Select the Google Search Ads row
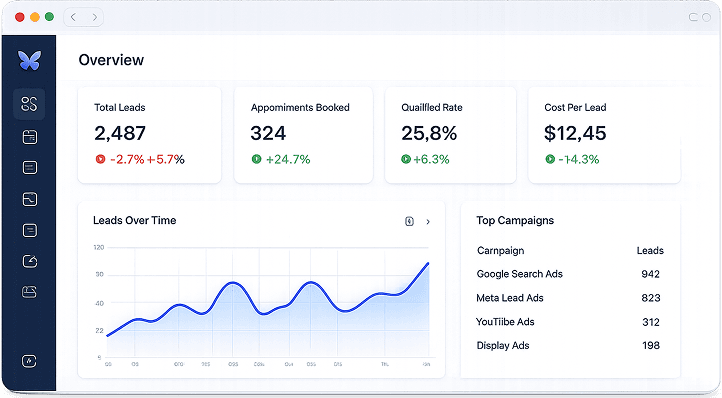Viewport: 722px width, 398px height. coord(570,274)
